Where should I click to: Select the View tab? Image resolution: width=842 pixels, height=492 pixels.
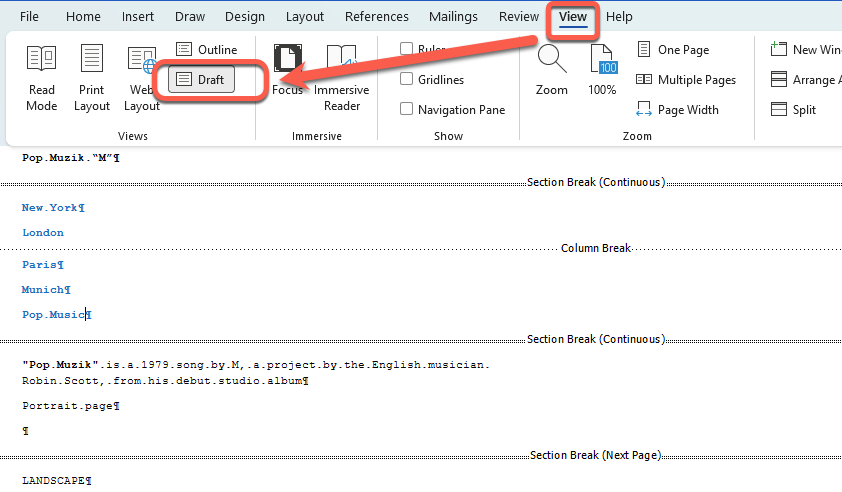[572, 17]
